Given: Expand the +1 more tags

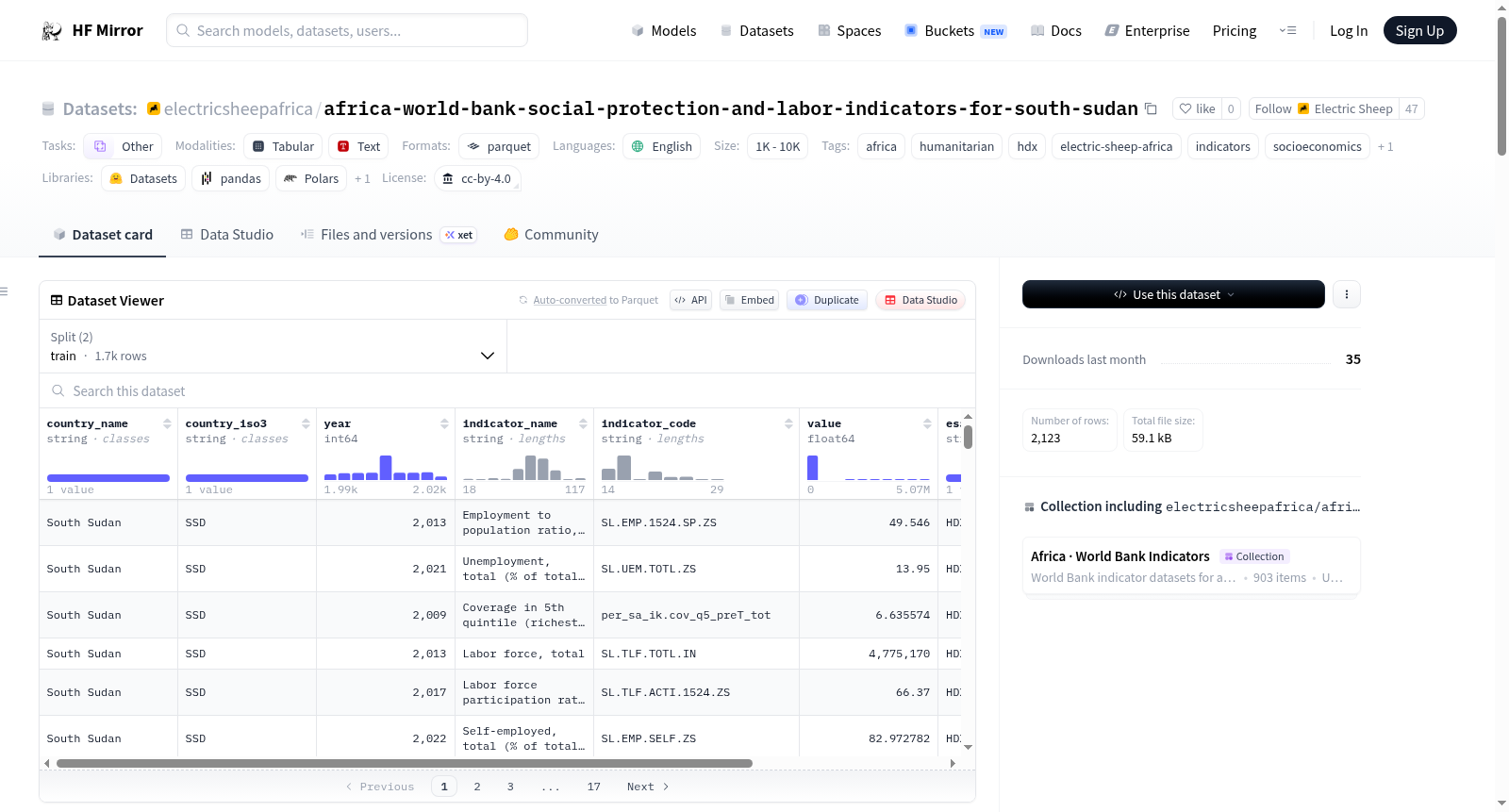Looking at the screenshot, I should coord(1385,146).
